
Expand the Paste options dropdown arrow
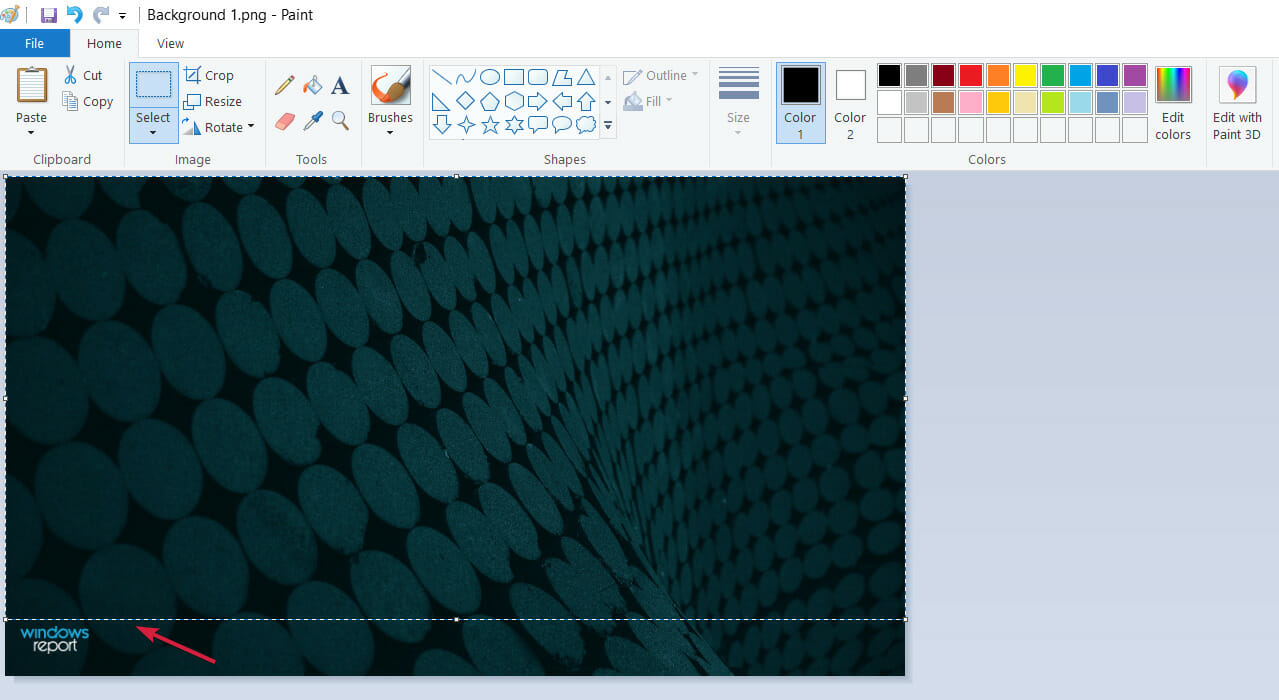point(32,133)
